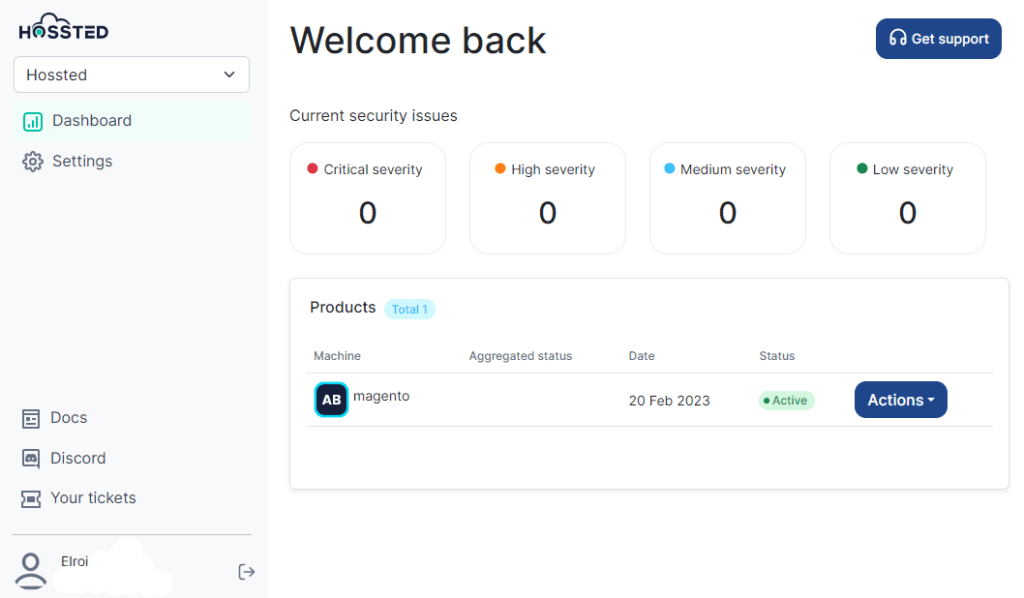Click the Active status badge

tap(786, 401)
